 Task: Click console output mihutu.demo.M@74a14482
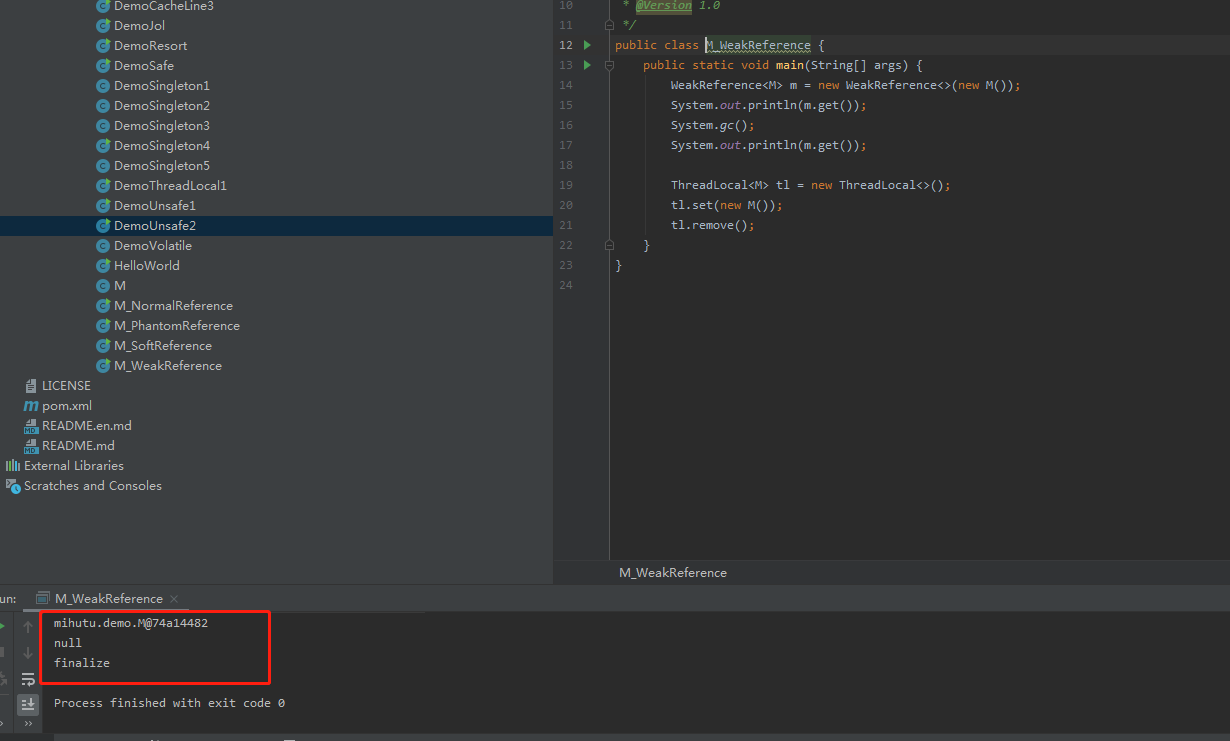click(x=131, y=623)
